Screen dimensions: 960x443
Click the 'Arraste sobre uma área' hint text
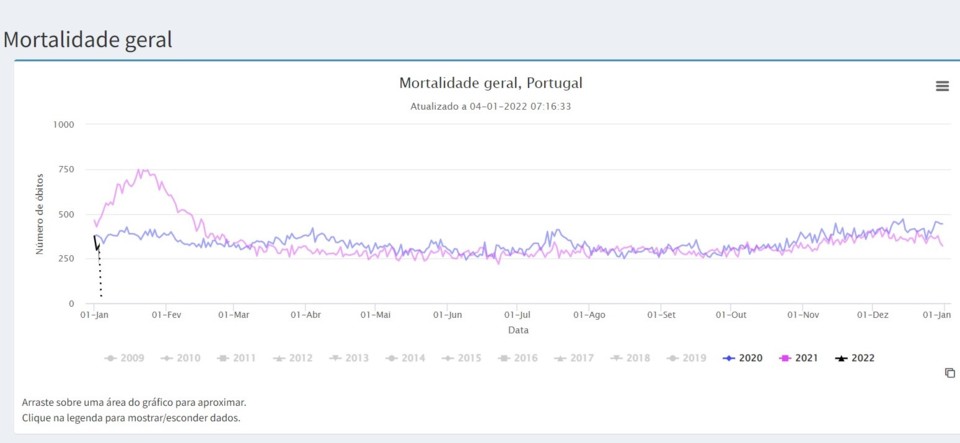[134, 403]
